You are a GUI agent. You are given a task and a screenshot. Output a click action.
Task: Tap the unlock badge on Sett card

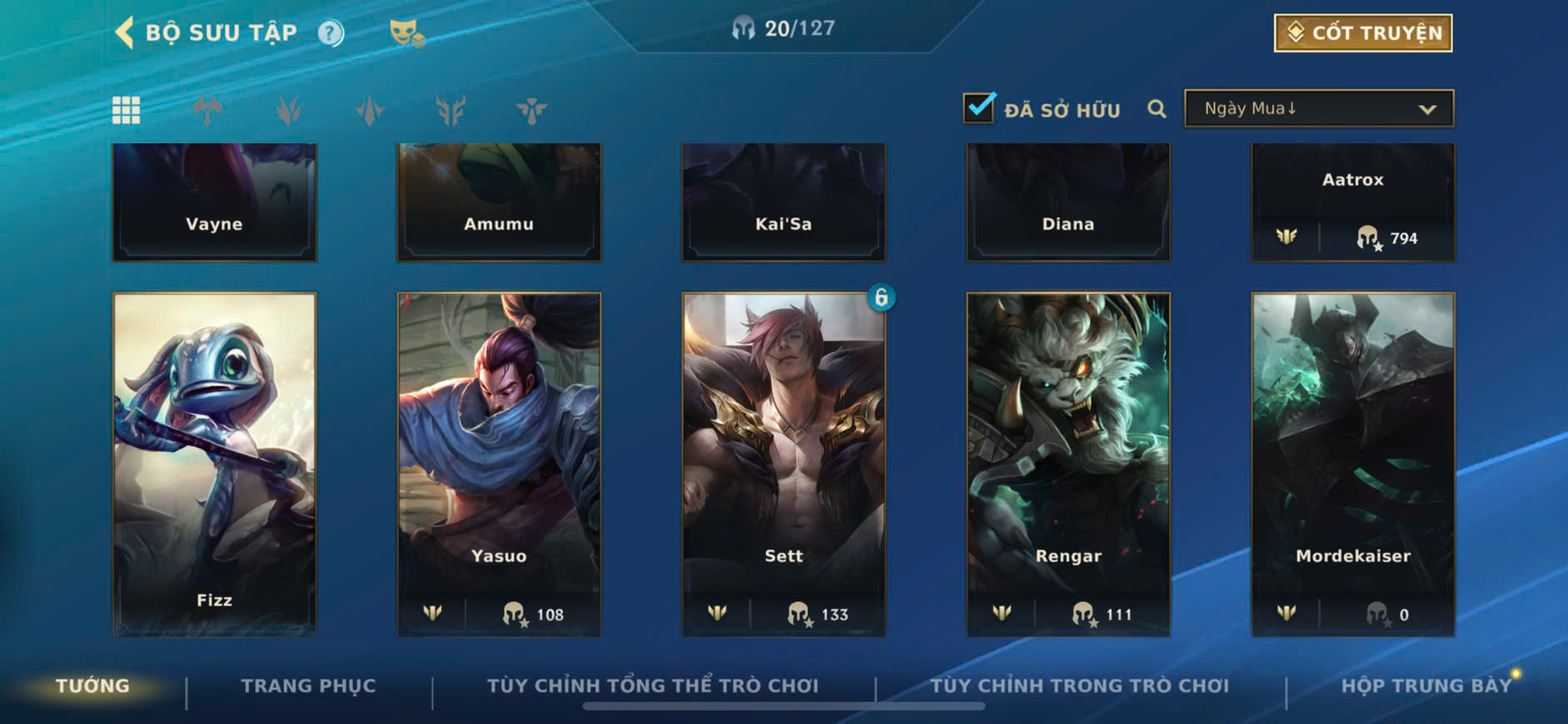[881, 297]
